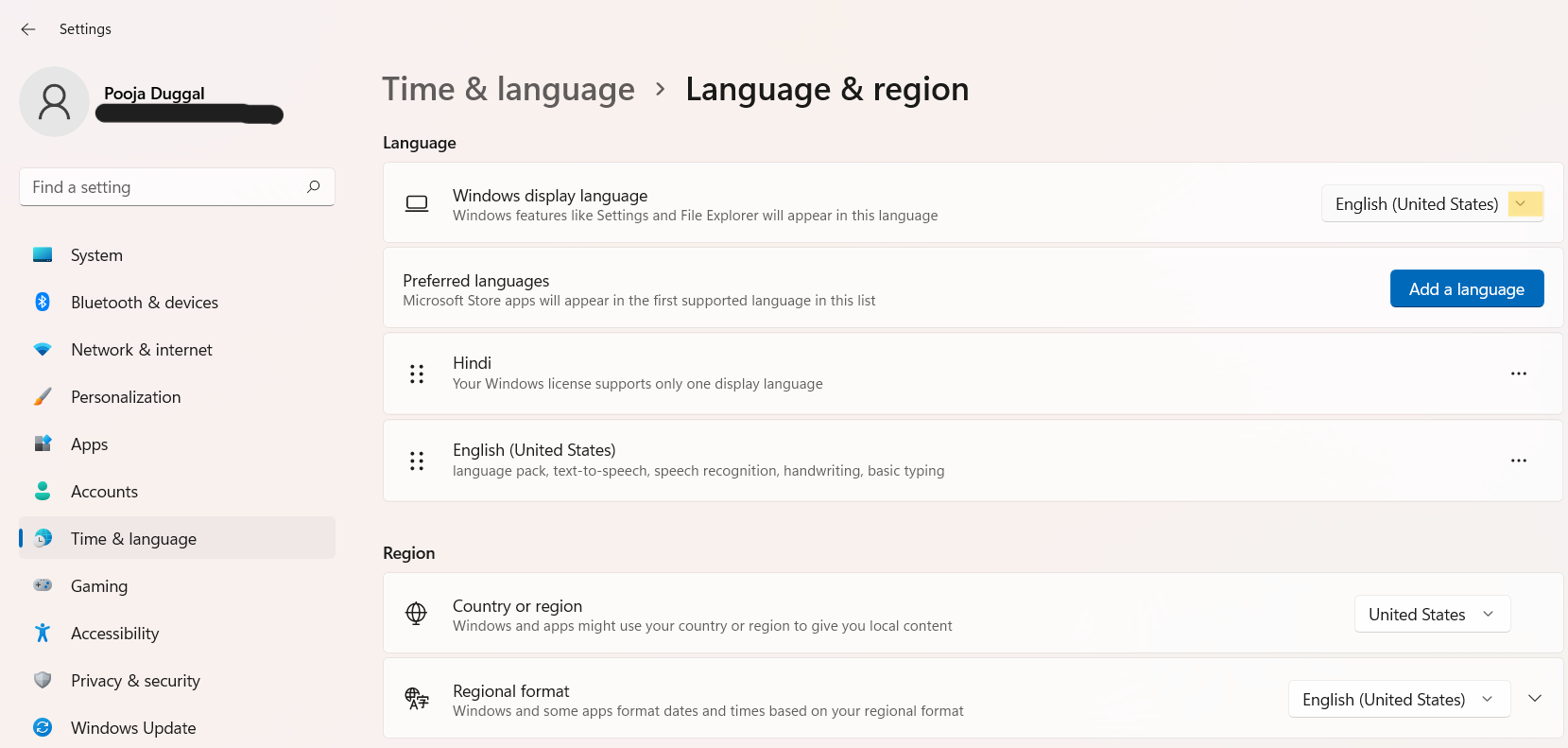
Task: Click drag handle beside Hindi
Action: pos(417,374)
